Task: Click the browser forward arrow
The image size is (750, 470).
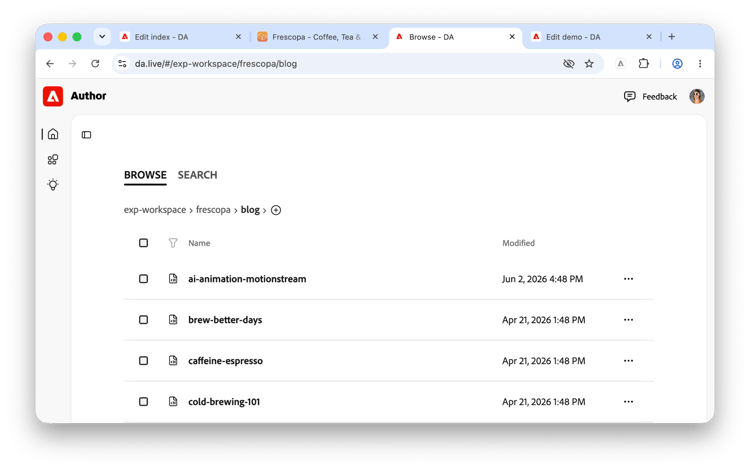Action: 72,64
